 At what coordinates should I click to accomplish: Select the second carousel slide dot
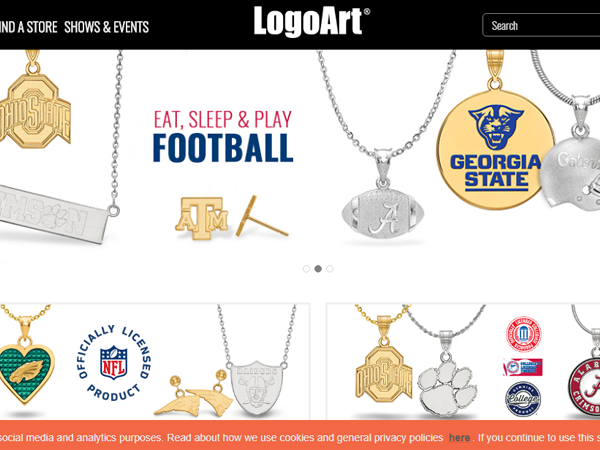click(x=318, y=269)
